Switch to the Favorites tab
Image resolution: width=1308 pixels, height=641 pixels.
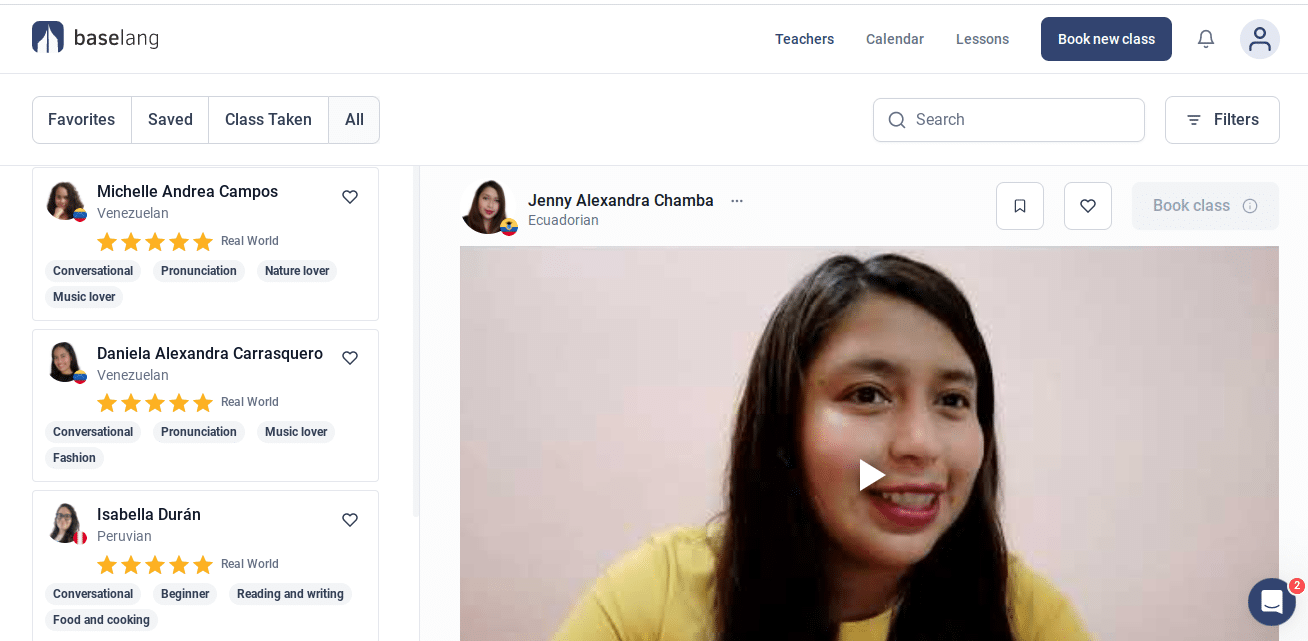click(82, 120)
